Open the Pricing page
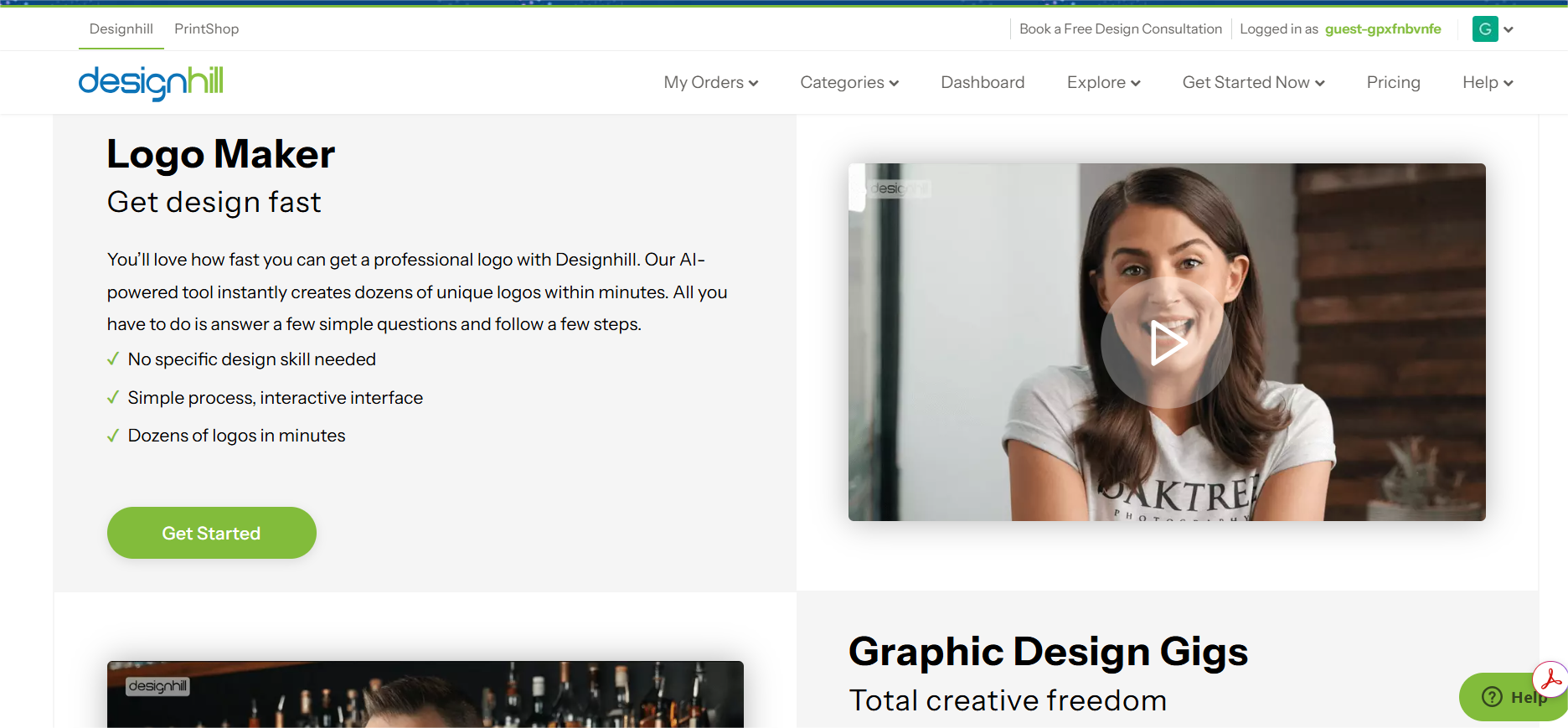1568x728 pixels. click(1394, 82)
